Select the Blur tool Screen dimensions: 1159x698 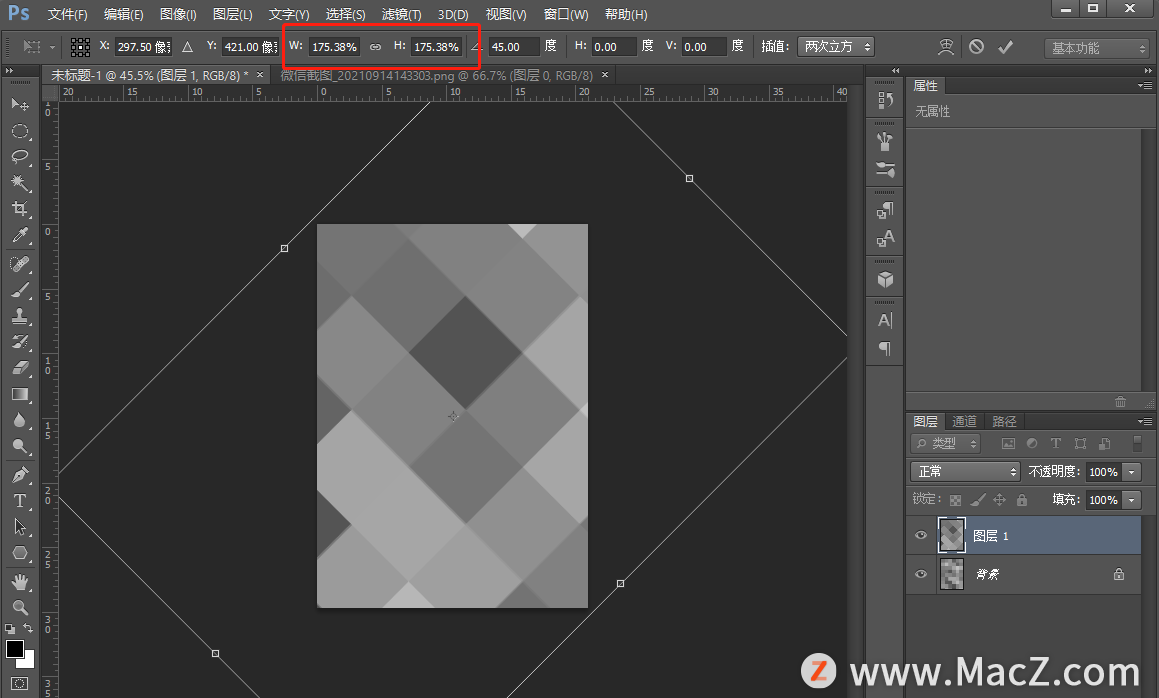coord(20,420)
